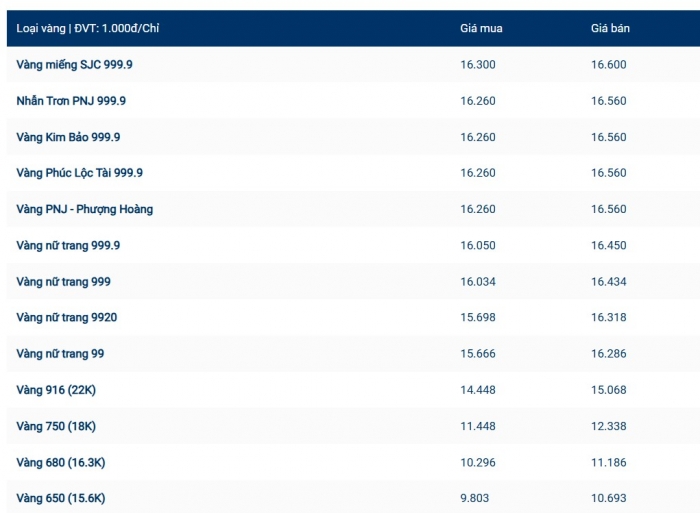Open the Vàng Phúc Lộc Tài 999.9 entry
Viewport: 700px width, 513px height.
point(80,173)
